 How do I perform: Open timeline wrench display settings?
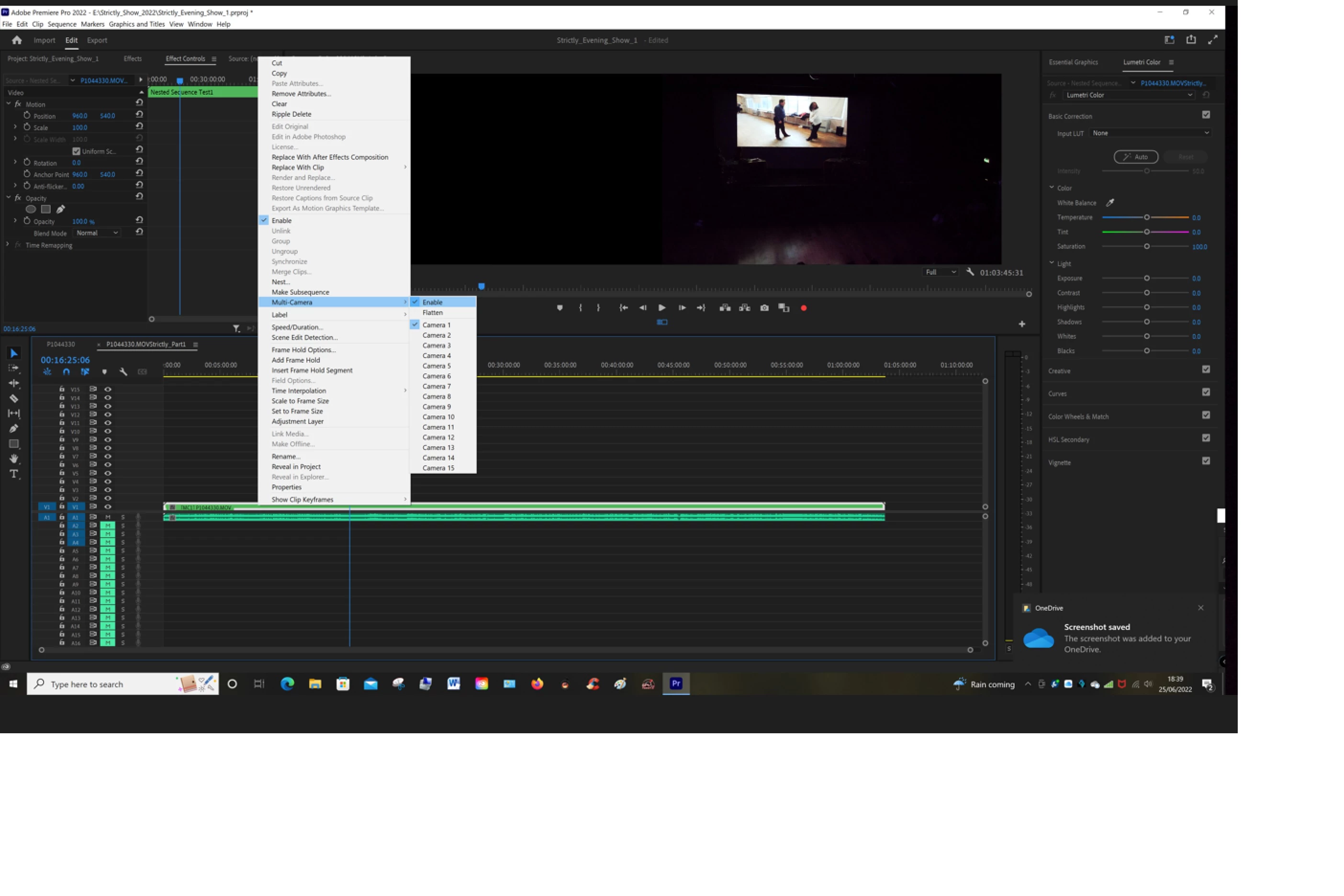tap(123, 372)
